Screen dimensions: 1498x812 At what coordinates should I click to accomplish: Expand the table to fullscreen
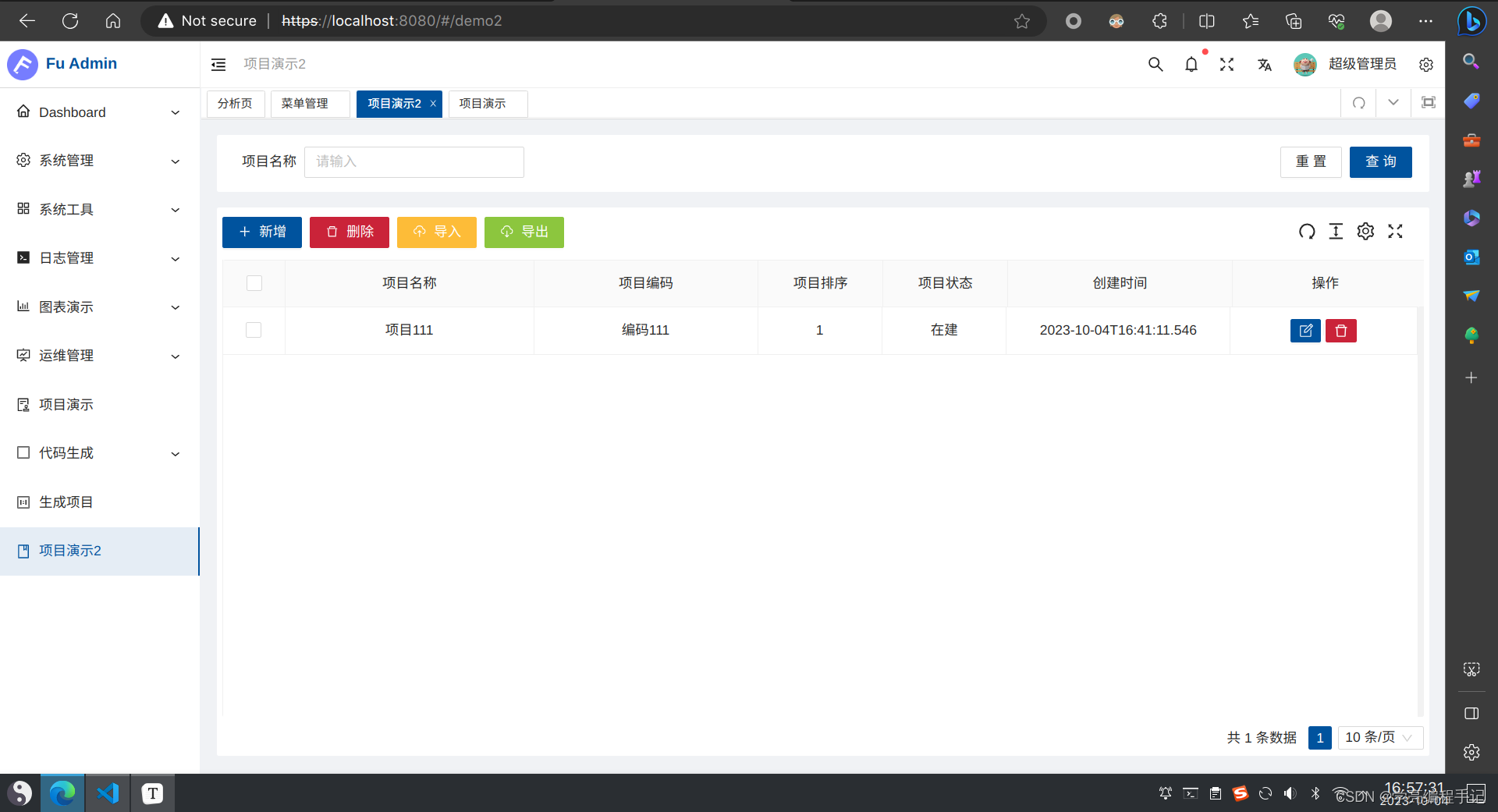(x=1396, y=232)
